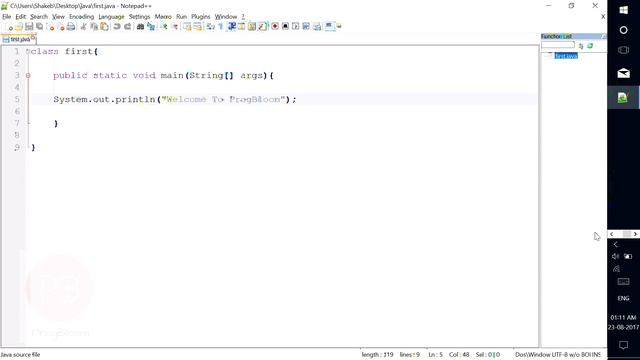640x360 pixels.
Task: Click the Zoom Out toolbar icon
Action: (x=175, y=27)
